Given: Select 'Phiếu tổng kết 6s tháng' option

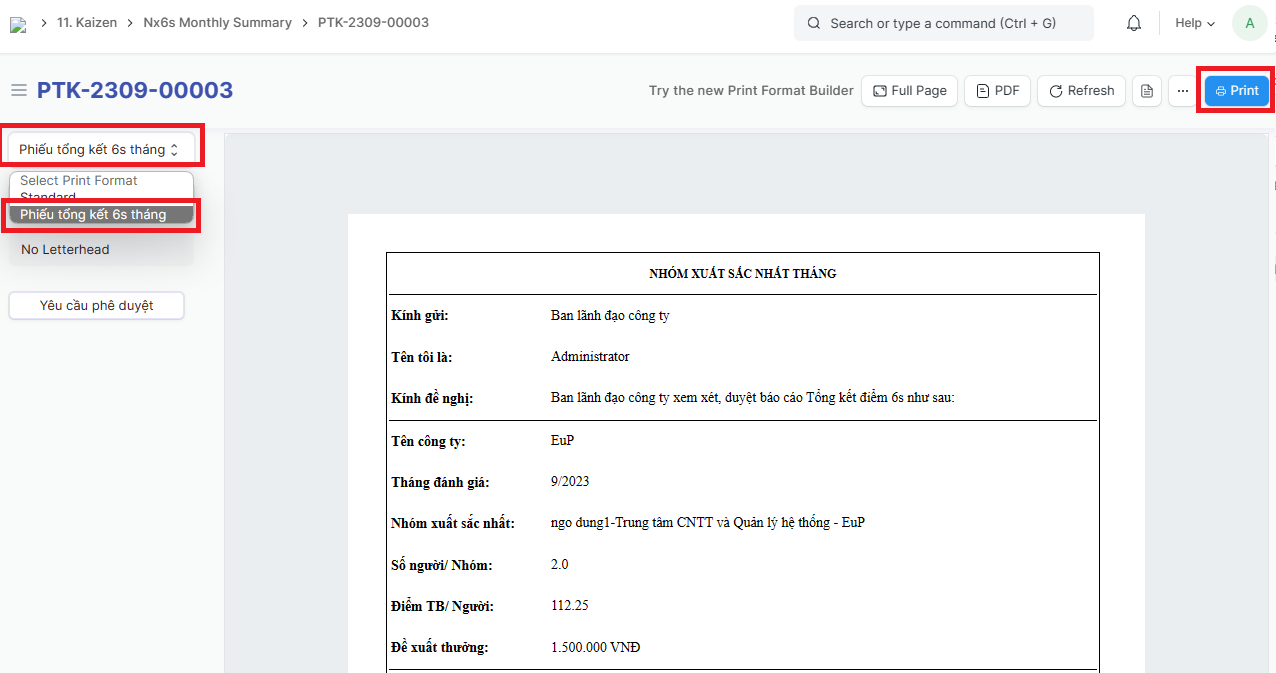Looking at the screenshot, I should [x=99, y=215].
